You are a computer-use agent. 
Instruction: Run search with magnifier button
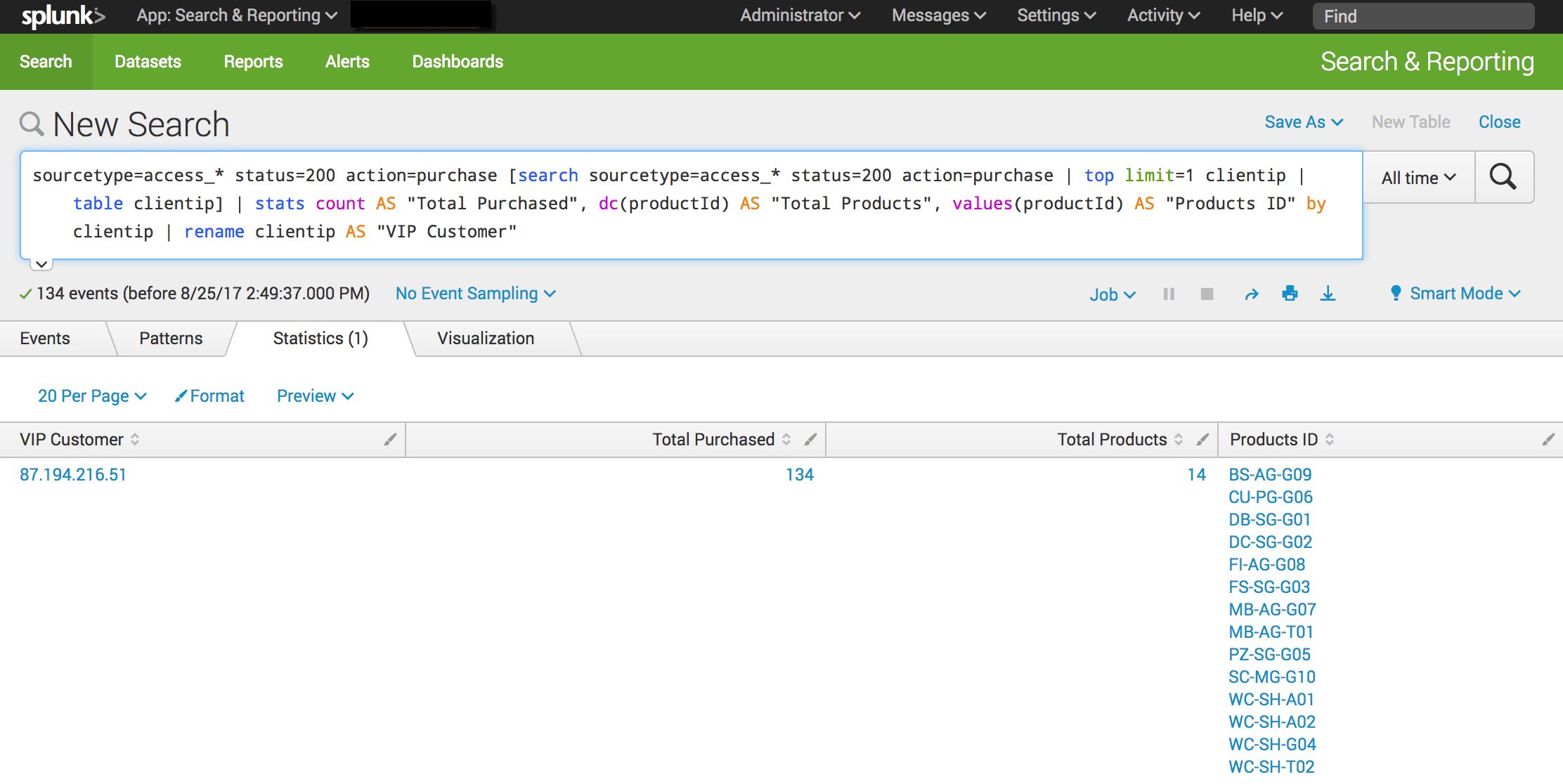point(1503,177)
